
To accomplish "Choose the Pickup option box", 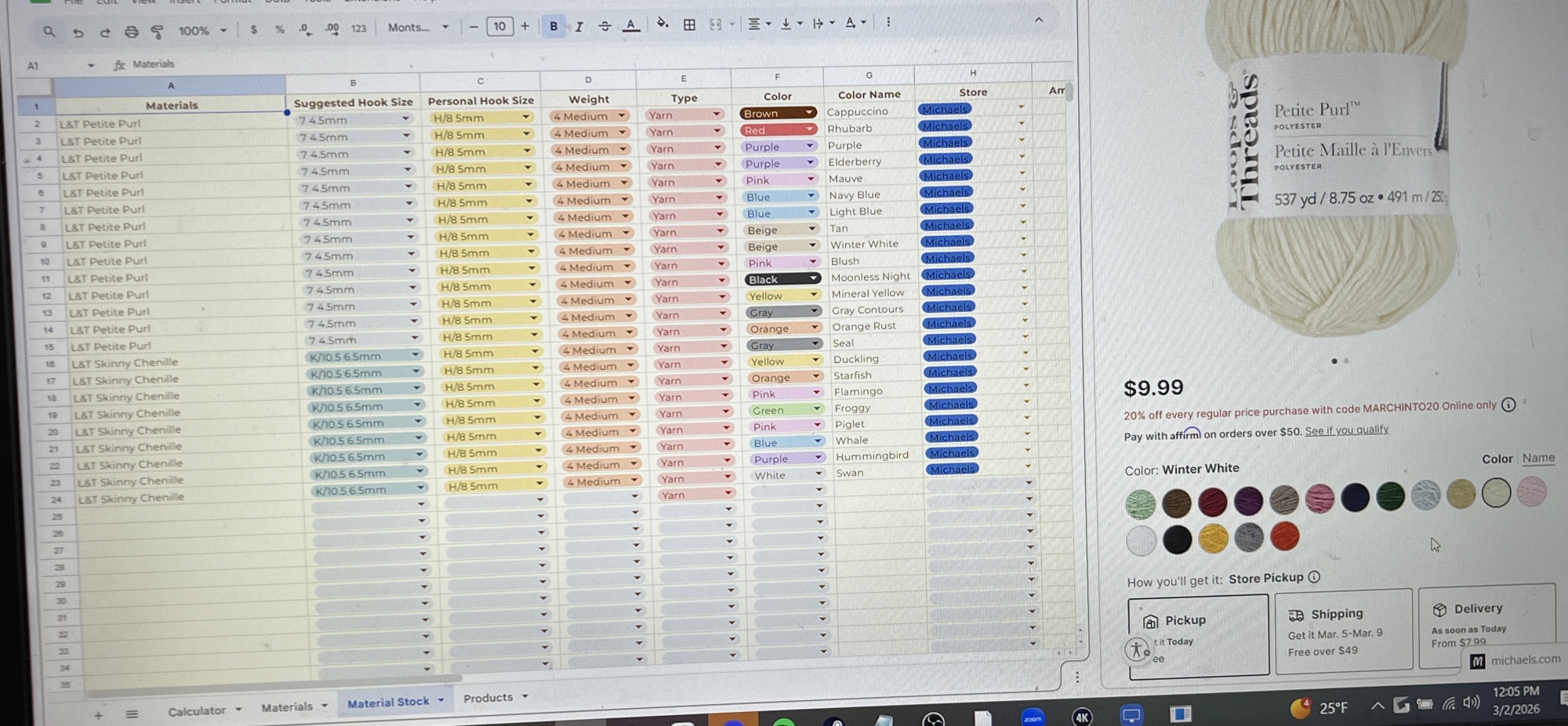I will click(x=1197, y=634).
